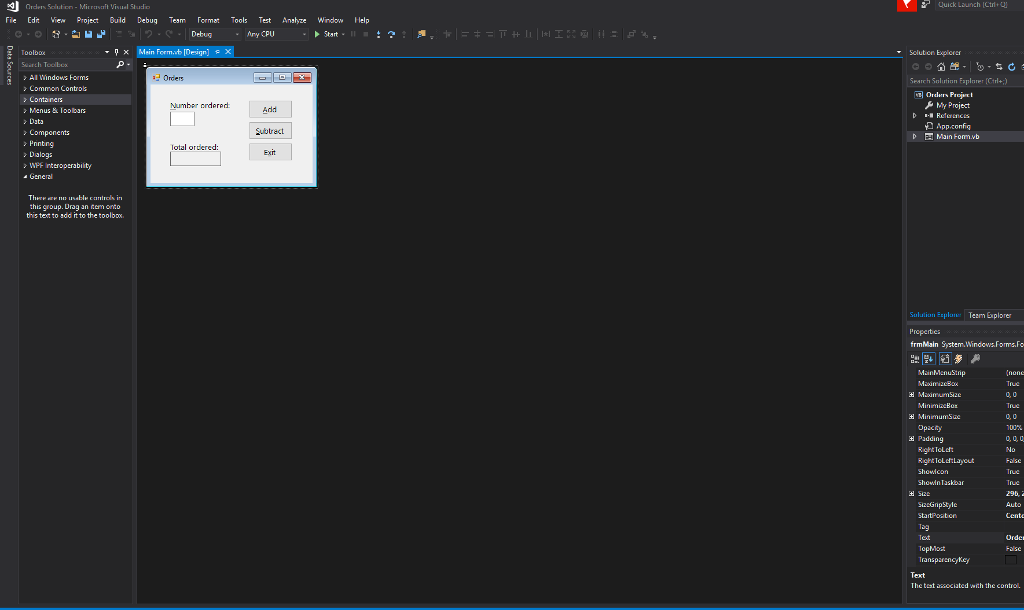The width and height of the screenshot is (1024, 610).
Task: Open the Any CPU platform dropdown
Action: (x=303, y=33)
